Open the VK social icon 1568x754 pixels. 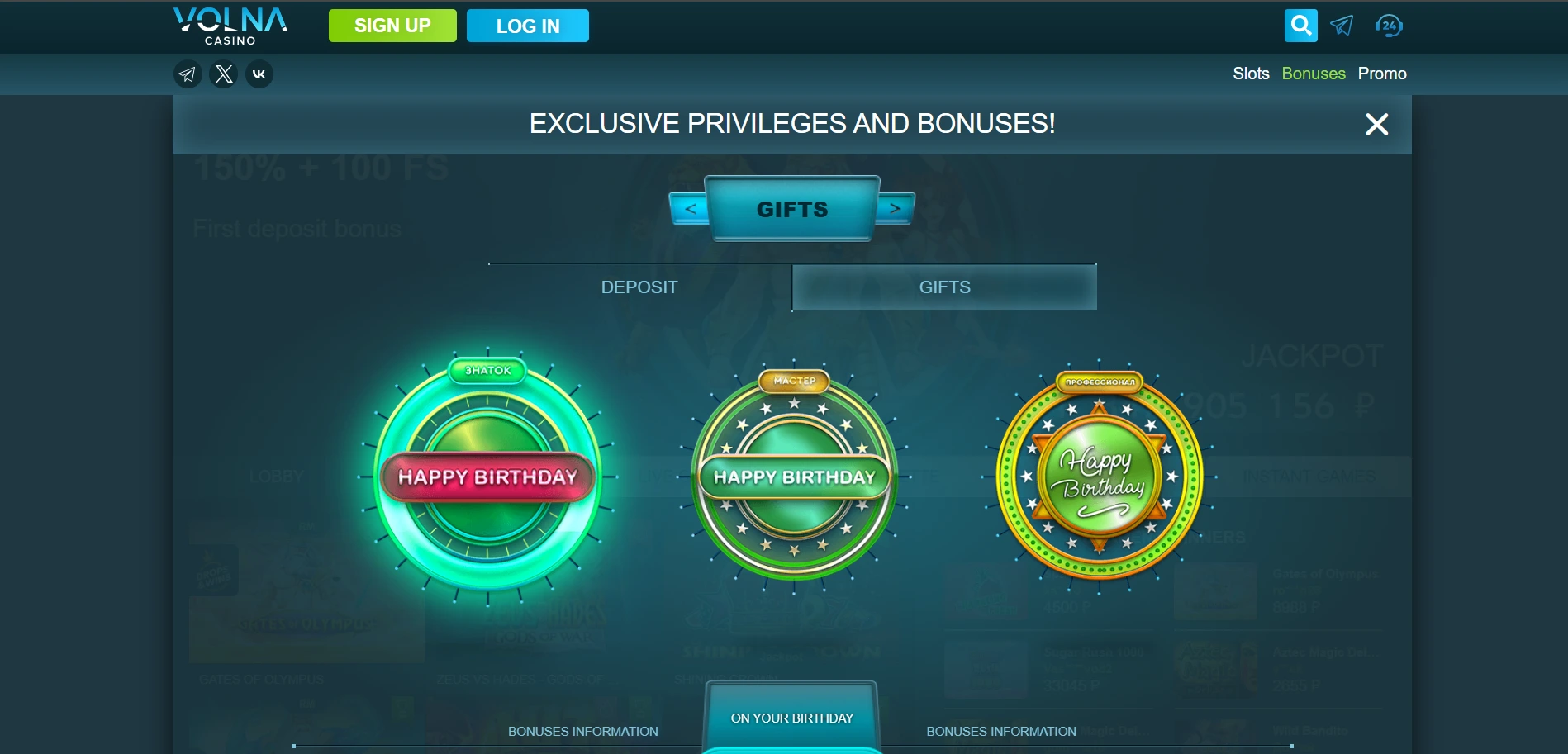(259, 74)
